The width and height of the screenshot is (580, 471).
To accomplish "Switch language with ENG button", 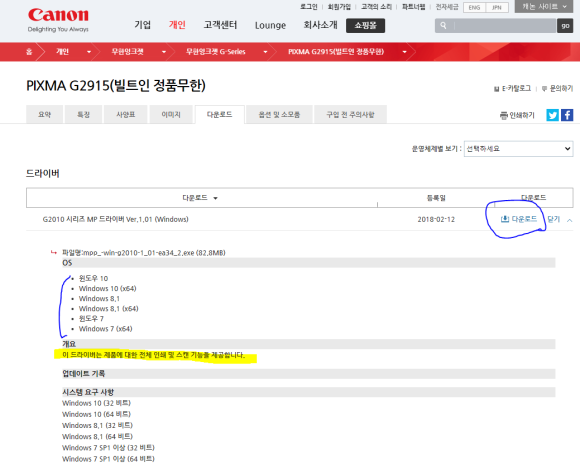I will tap(474, 7).
